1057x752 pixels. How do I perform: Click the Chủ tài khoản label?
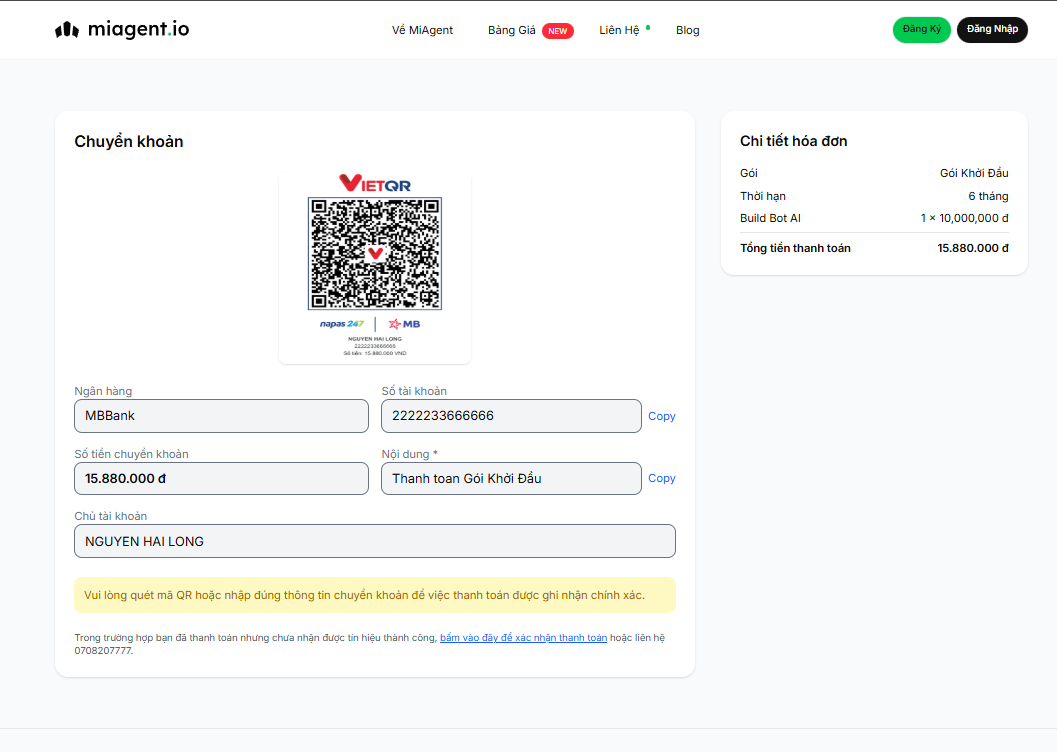pos(111,516)
